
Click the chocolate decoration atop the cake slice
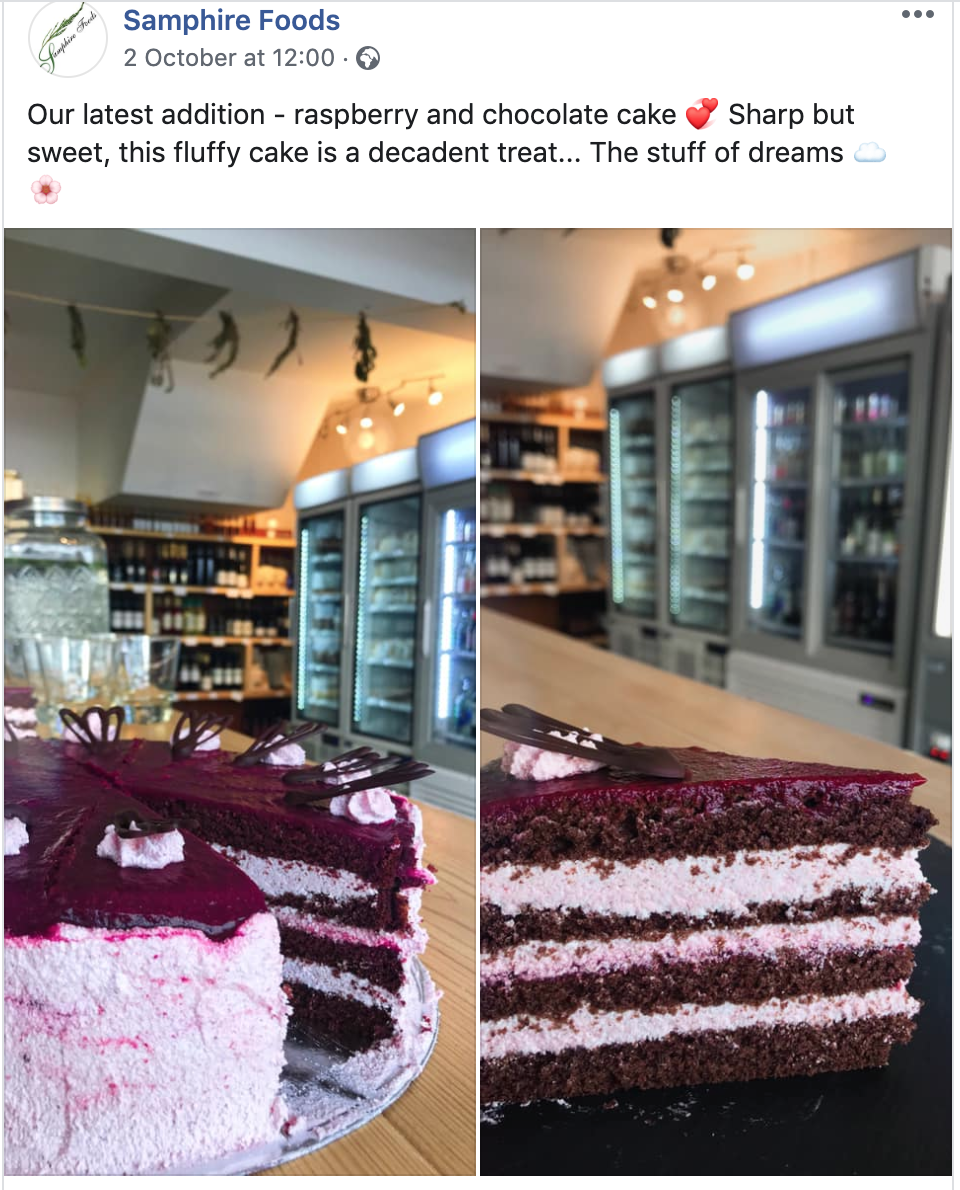coord(584,742)
